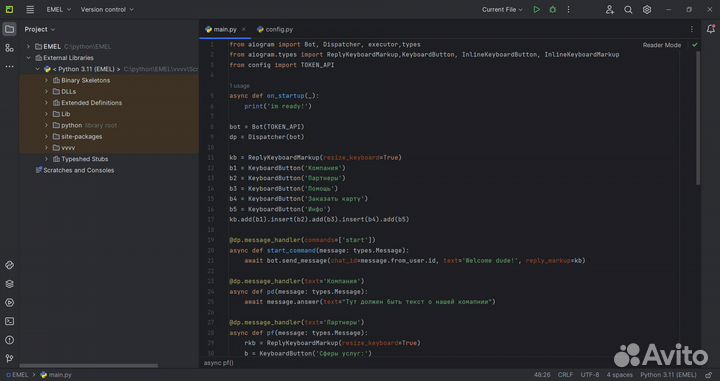The image size is (720, 381).
Task: Click main.py breadcrumb in status bar
Action: (56, 375)
